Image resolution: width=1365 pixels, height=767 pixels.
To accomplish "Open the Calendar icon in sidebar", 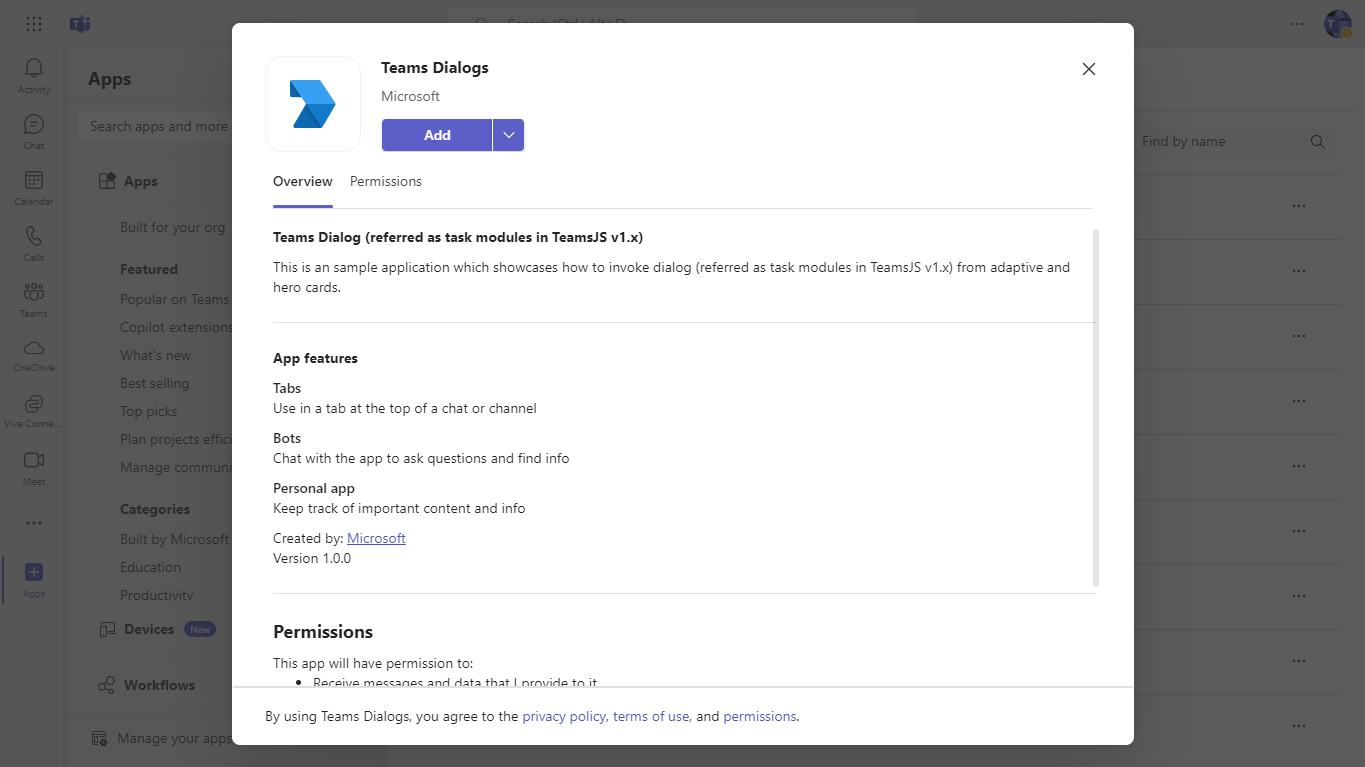I will [34, 187].
